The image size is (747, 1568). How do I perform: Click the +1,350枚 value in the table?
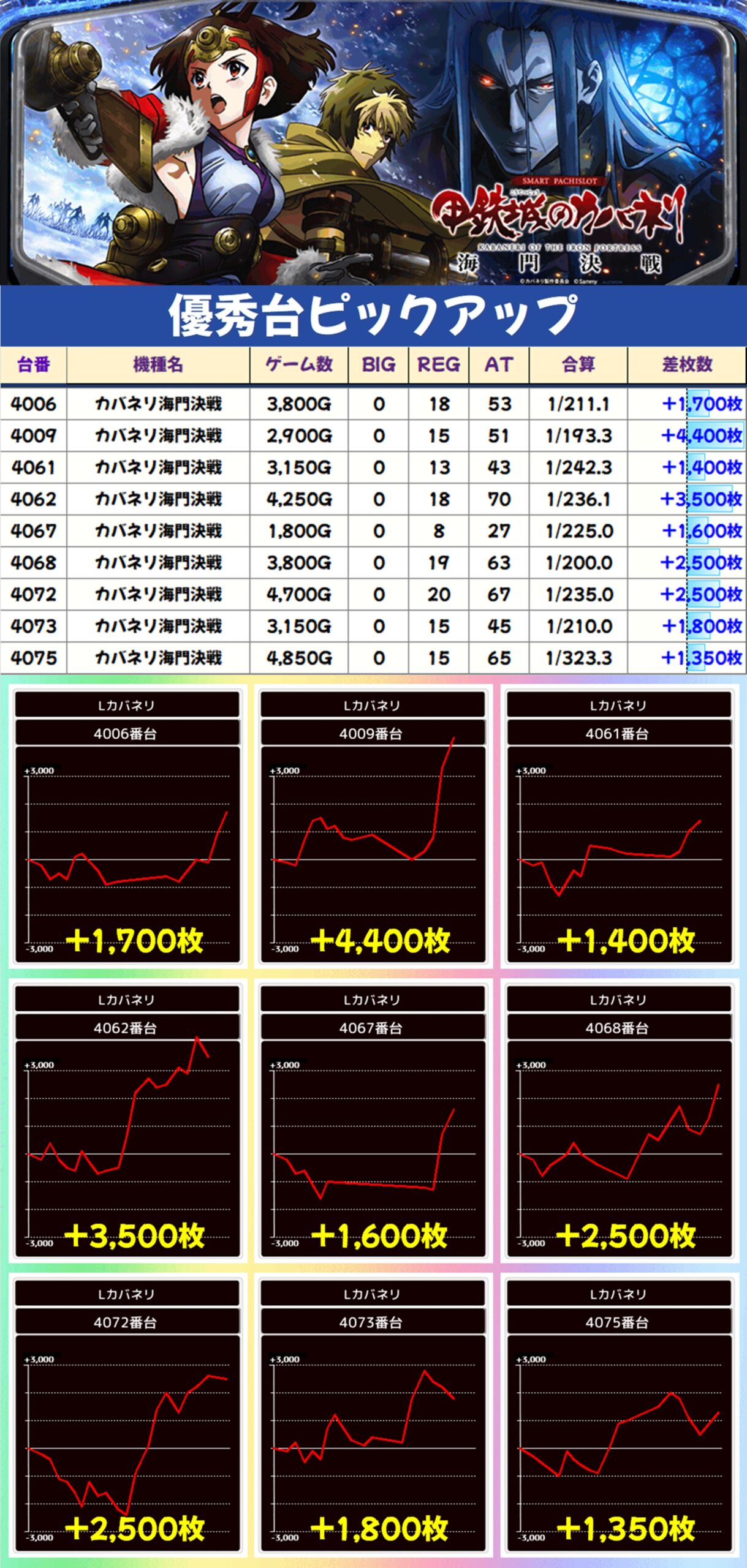(x=701, y=658)
